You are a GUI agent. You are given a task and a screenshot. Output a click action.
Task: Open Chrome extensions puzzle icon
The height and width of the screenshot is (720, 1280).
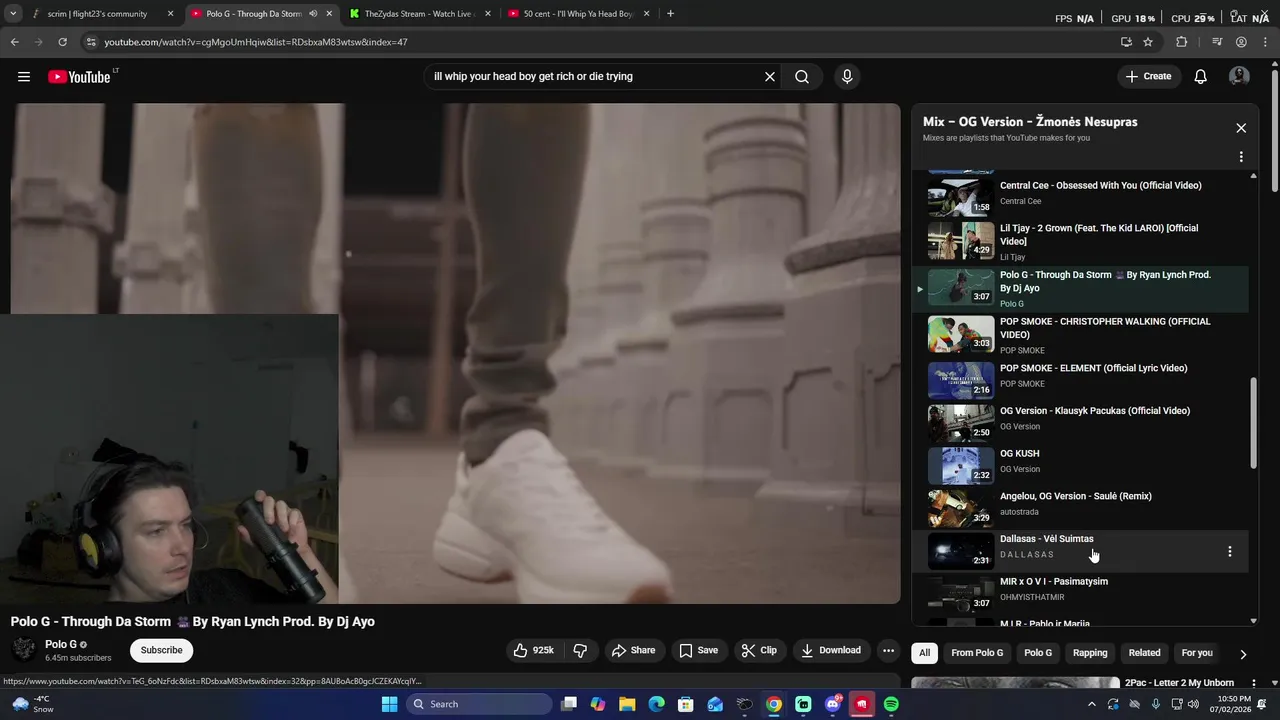[x=1182, y=42]
